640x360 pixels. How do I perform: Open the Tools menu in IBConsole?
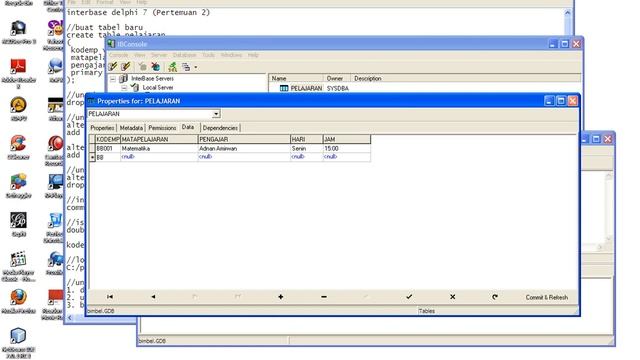209,55
